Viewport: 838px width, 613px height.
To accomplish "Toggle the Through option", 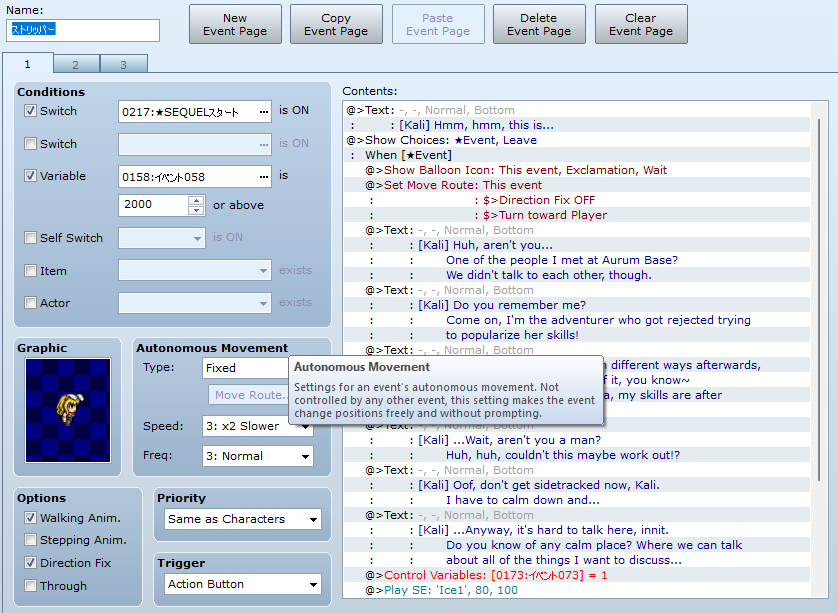I will click(x=31, y=586).
